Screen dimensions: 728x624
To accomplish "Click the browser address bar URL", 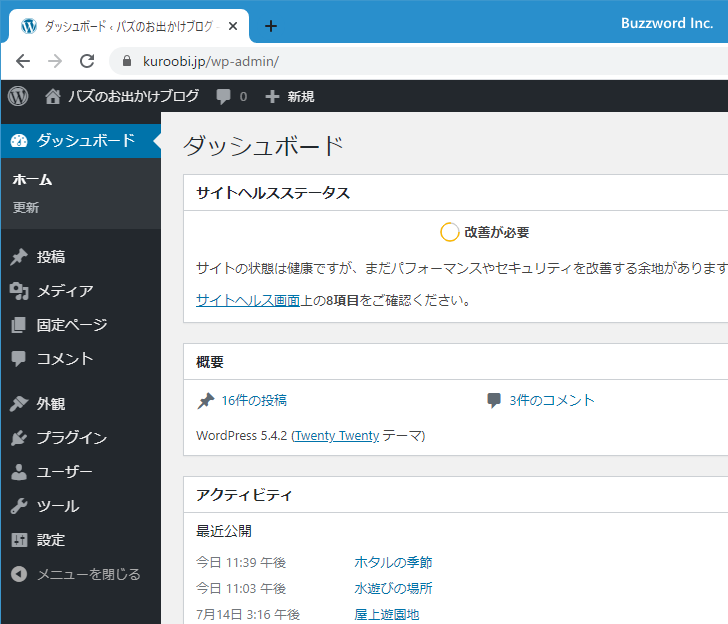I will 210,61.
